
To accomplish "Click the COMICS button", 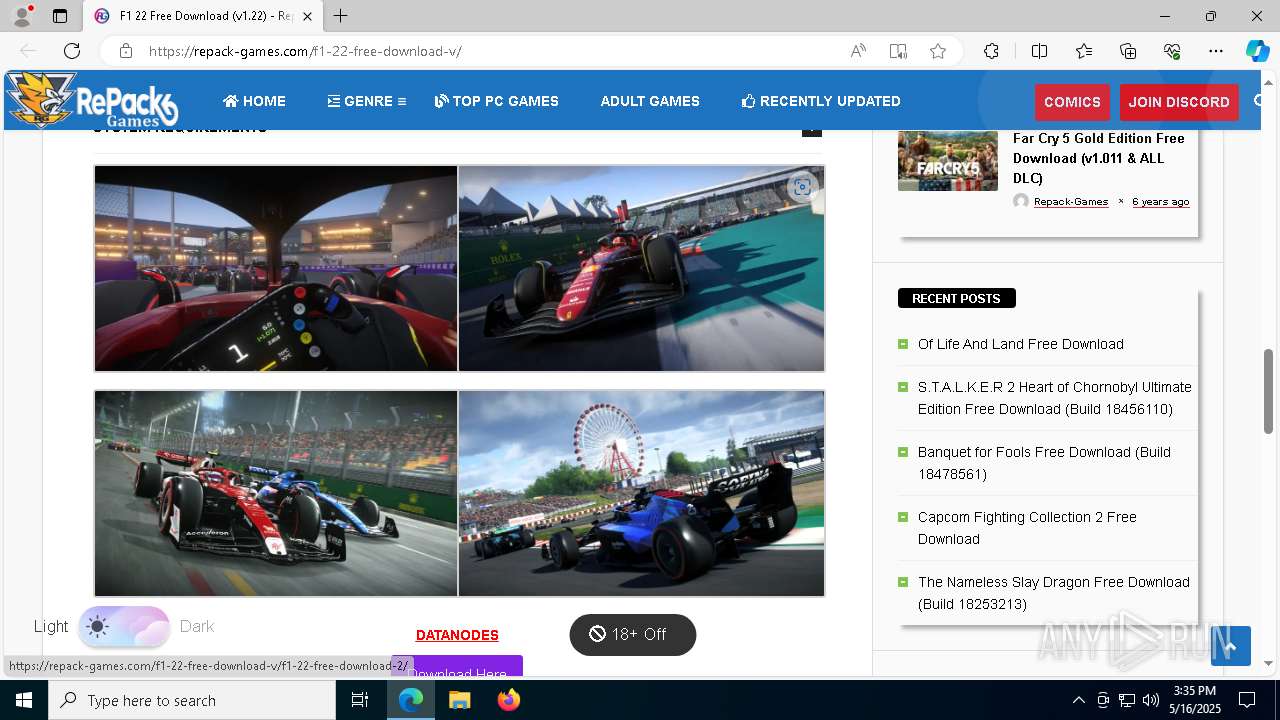I will click(1072, 102).
